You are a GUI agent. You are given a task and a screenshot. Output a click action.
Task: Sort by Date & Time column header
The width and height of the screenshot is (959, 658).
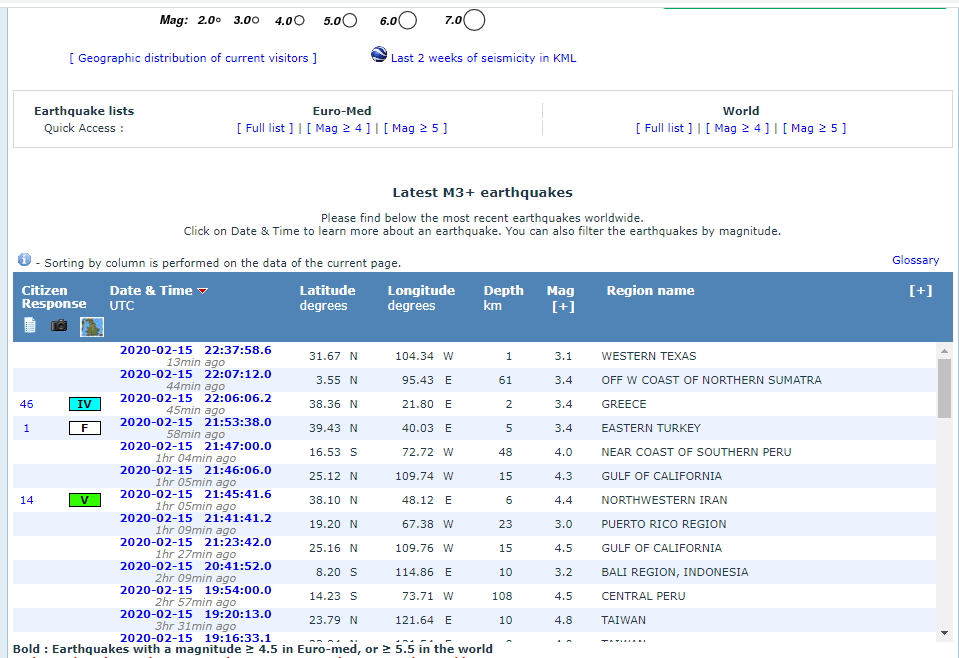click(151, 290)
